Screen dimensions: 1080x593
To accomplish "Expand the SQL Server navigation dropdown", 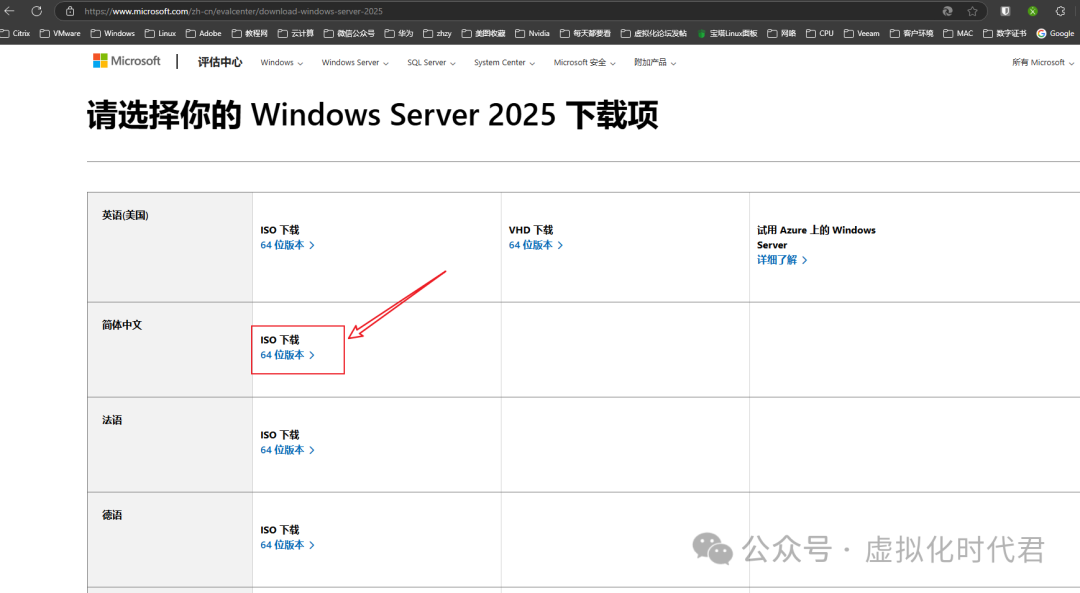I will pyautogui.click(x=431, y=63).
